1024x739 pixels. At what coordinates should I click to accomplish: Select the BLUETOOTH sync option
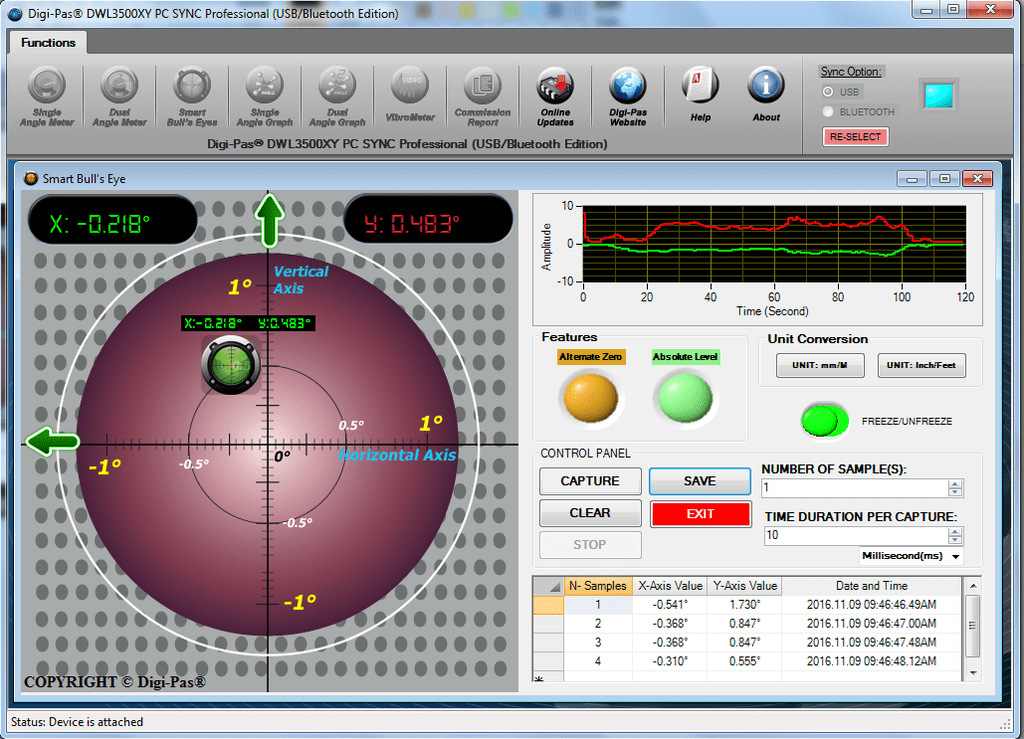click(x=828, y=112)
